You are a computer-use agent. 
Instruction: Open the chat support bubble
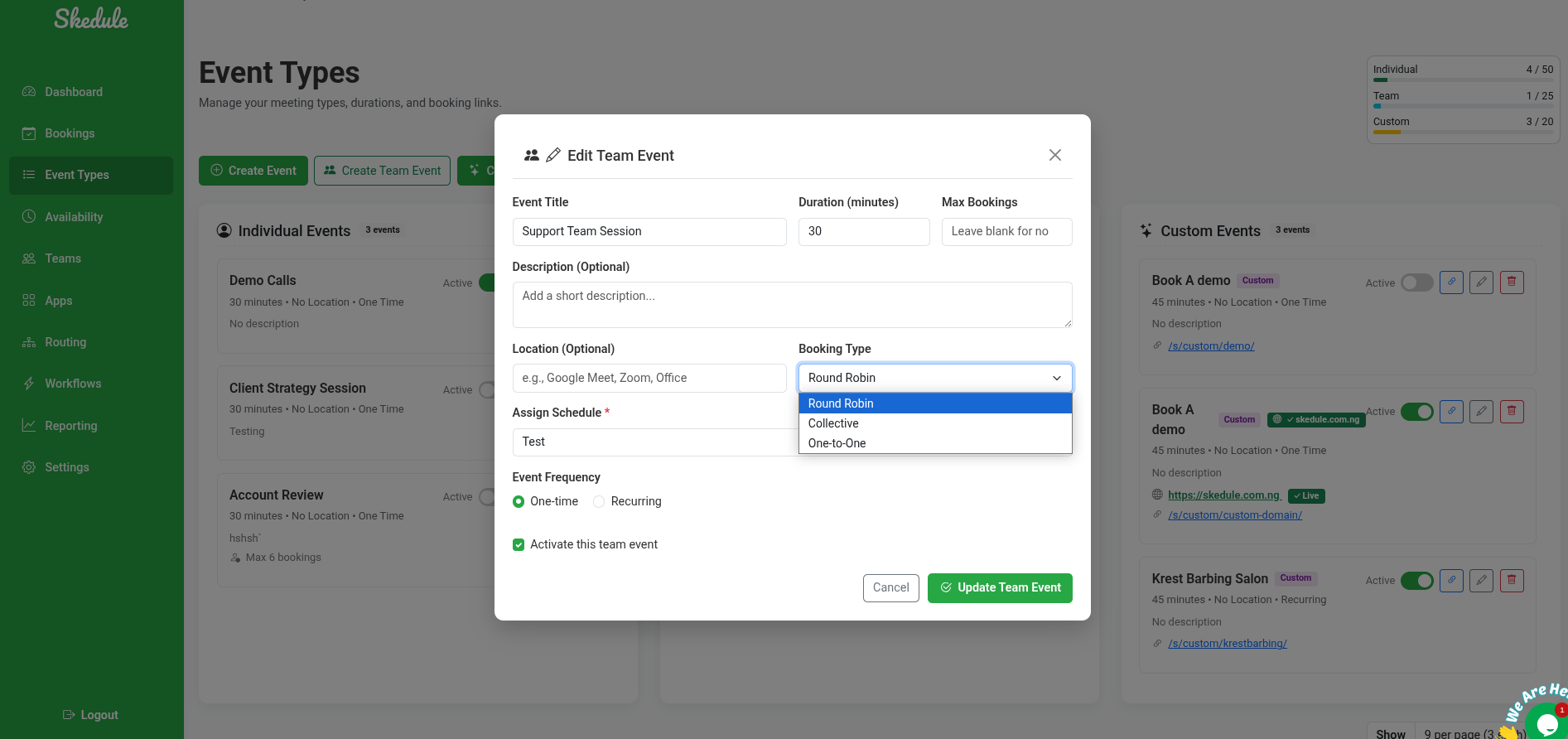tap(1546, 722)
